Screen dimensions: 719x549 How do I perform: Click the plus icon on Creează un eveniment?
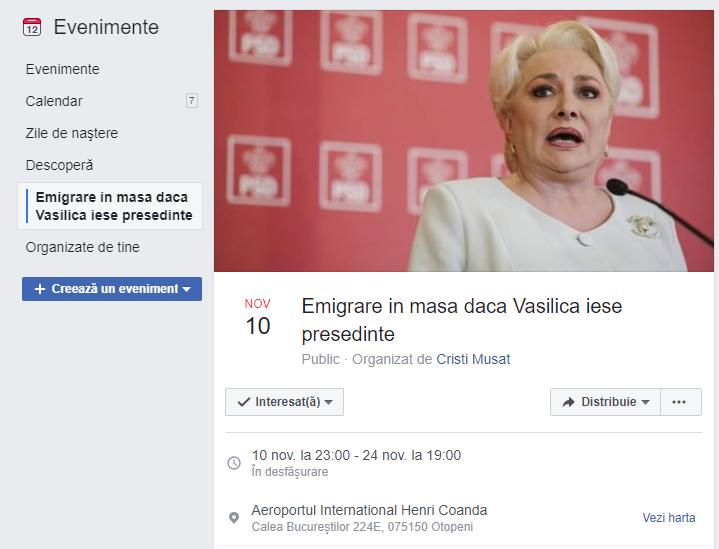pyautogui.click(x=40, y=289)
